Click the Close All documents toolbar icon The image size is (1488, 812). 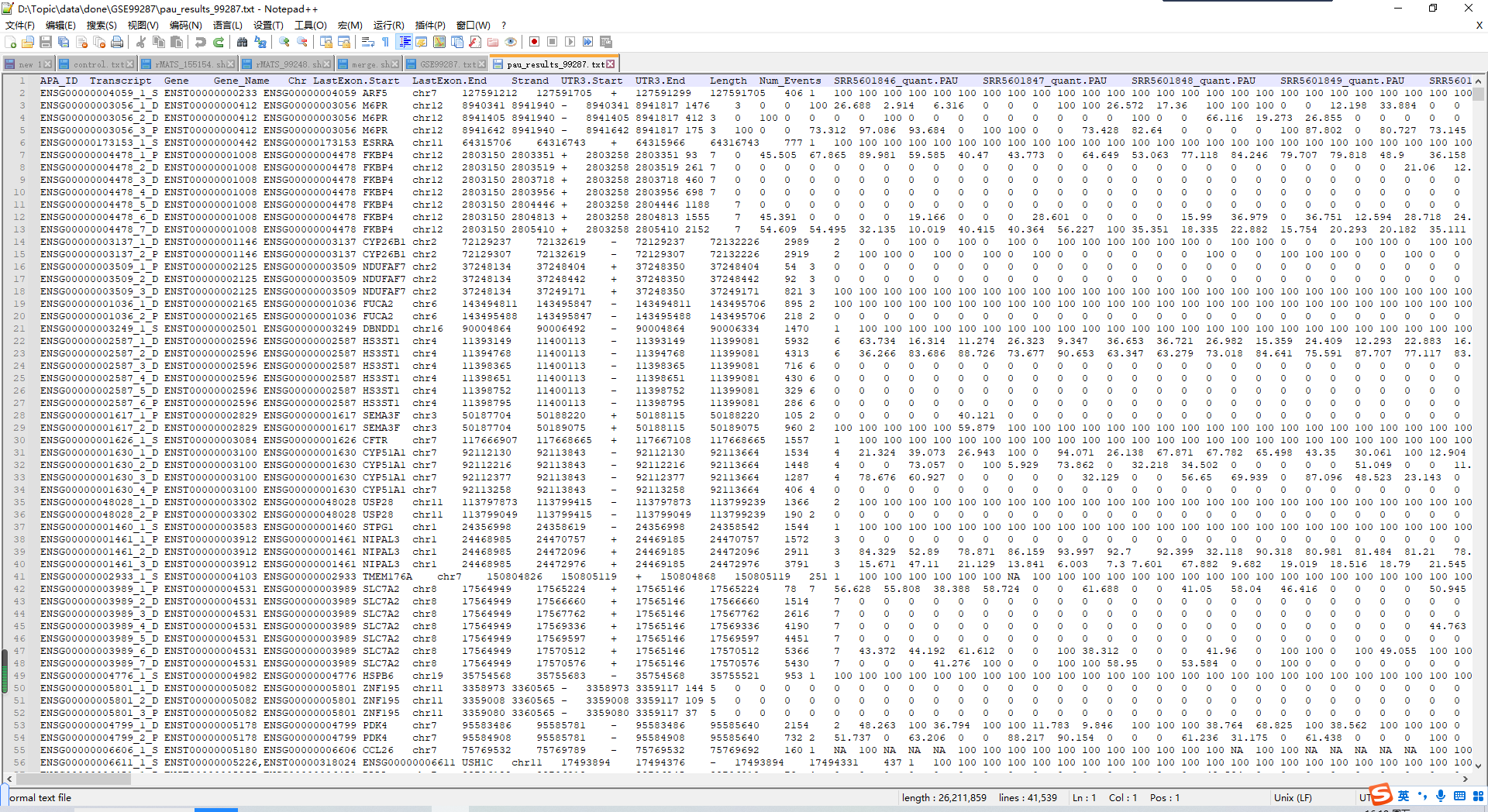click(x=99, y=42)
